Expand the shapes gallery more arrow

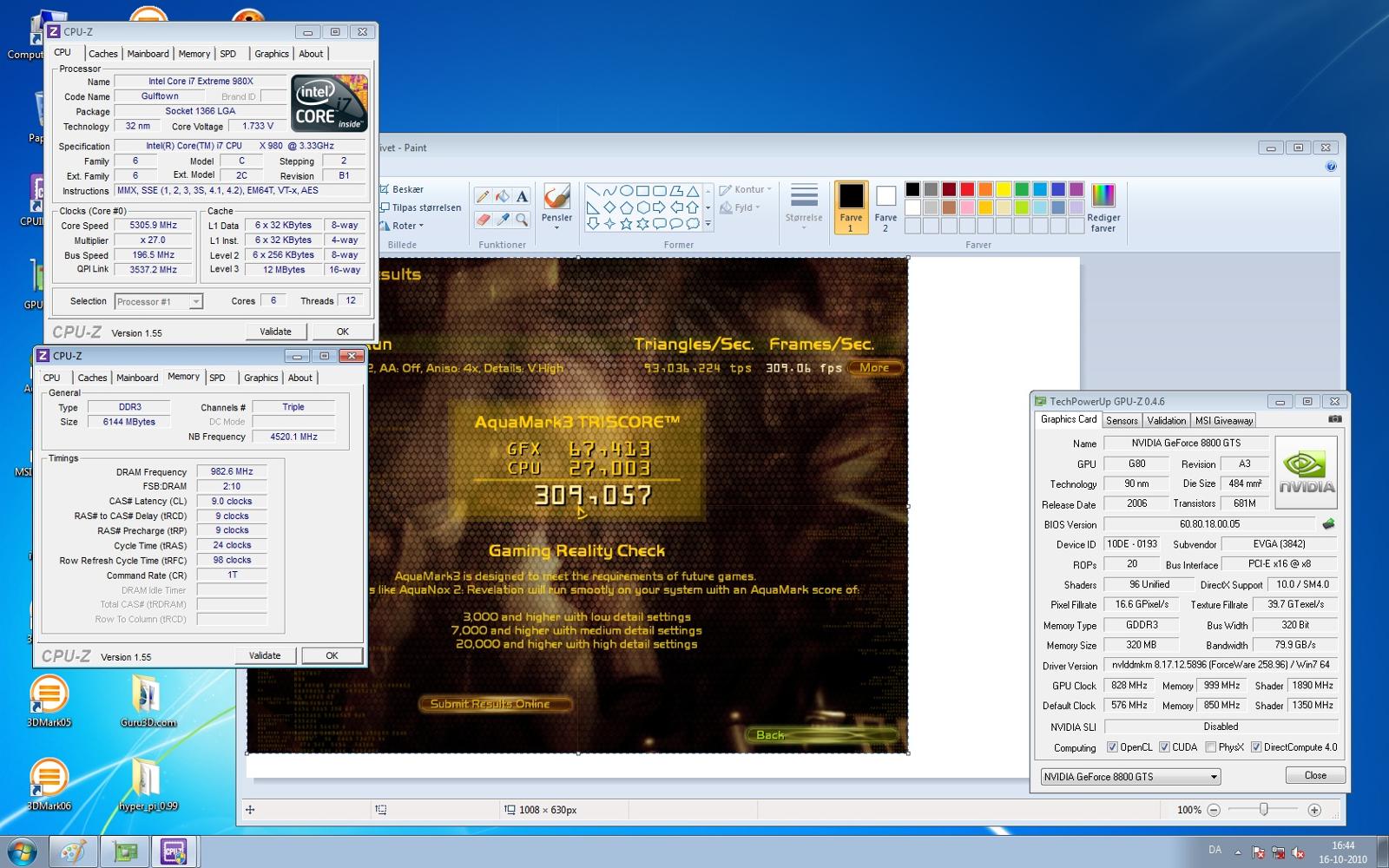tap(708, 224)
